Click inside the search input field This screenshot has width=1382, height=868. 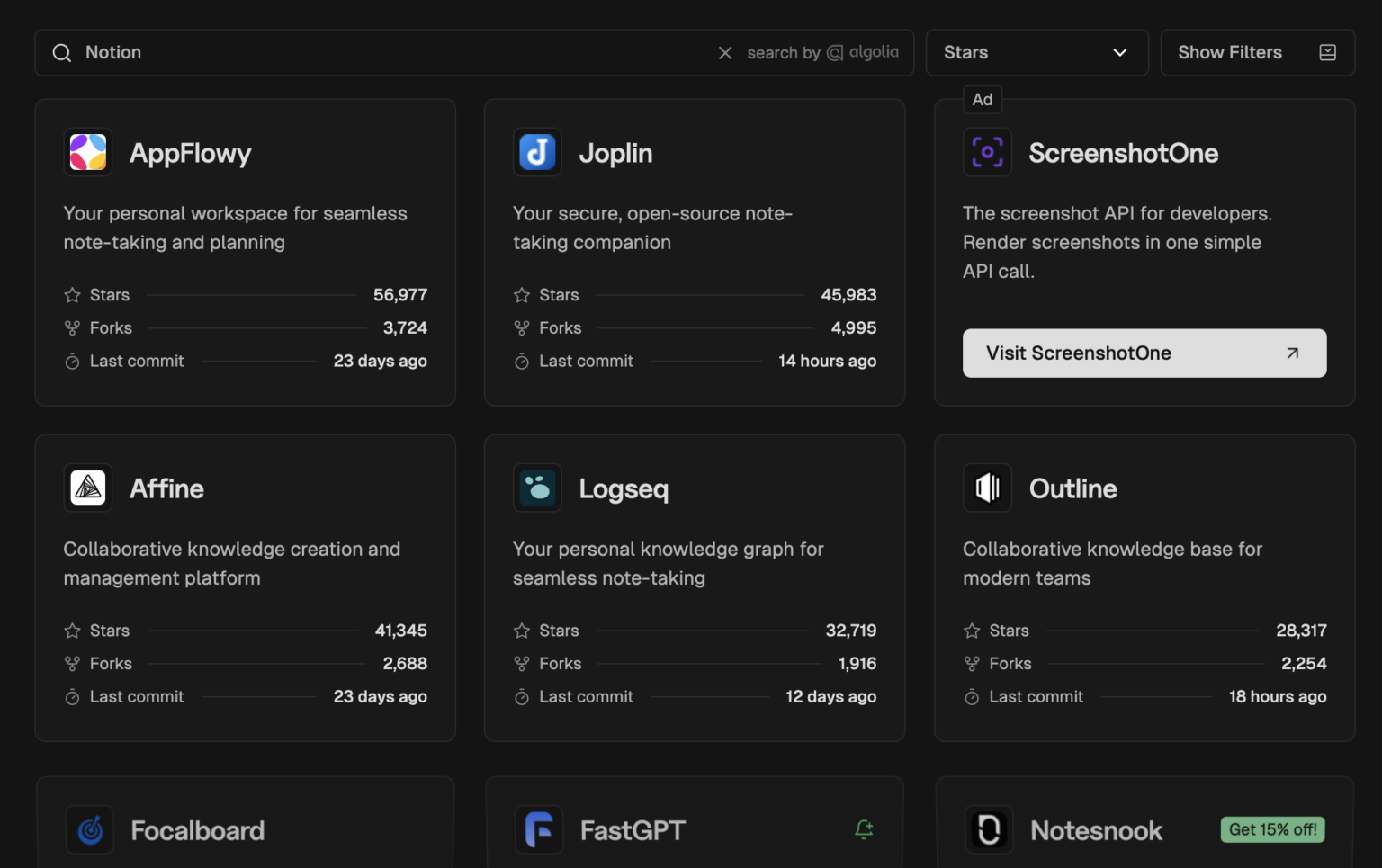[360, 52]
